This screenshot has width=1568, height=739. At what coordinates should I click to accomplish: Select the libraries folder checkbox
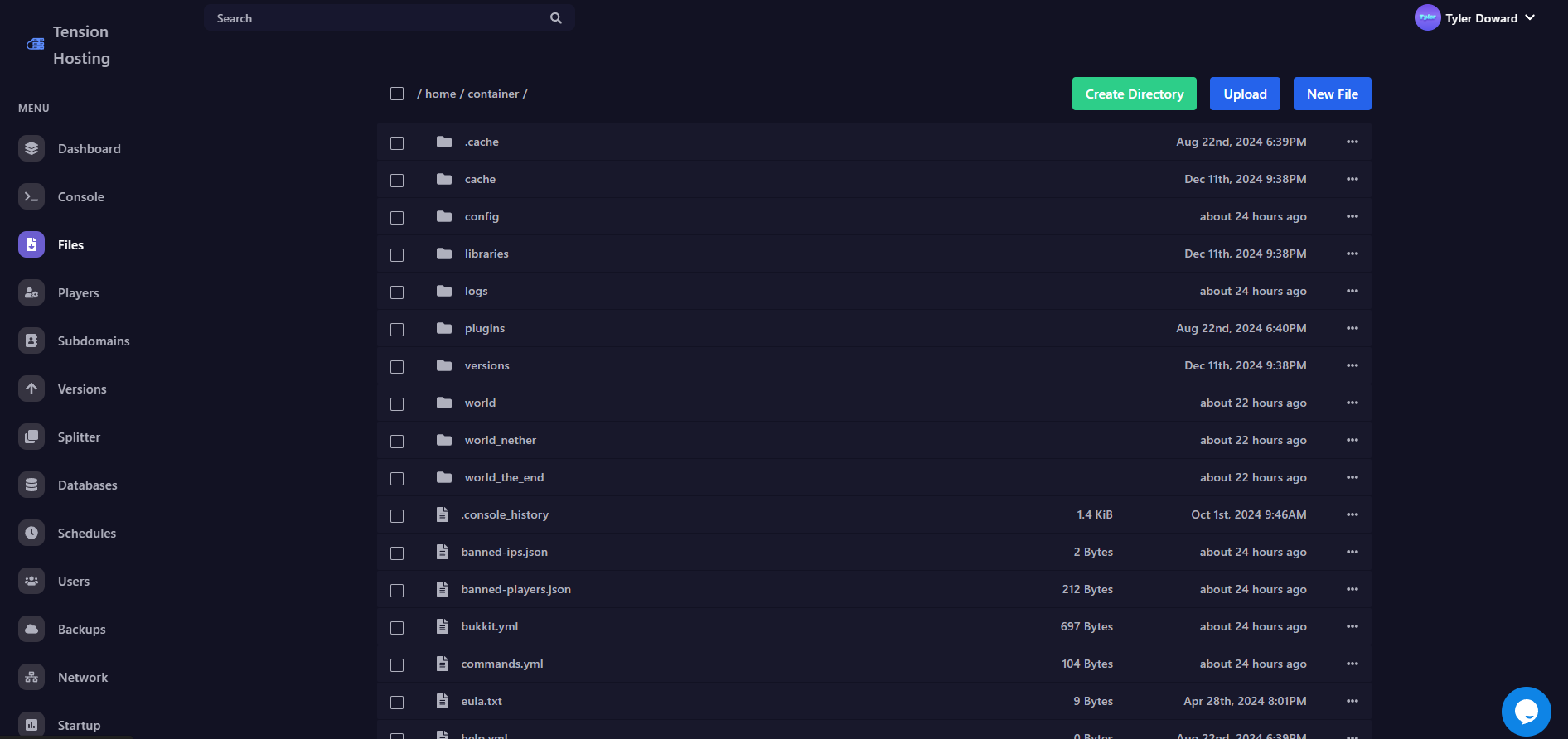pyautogui.click(x=397, y=255)
